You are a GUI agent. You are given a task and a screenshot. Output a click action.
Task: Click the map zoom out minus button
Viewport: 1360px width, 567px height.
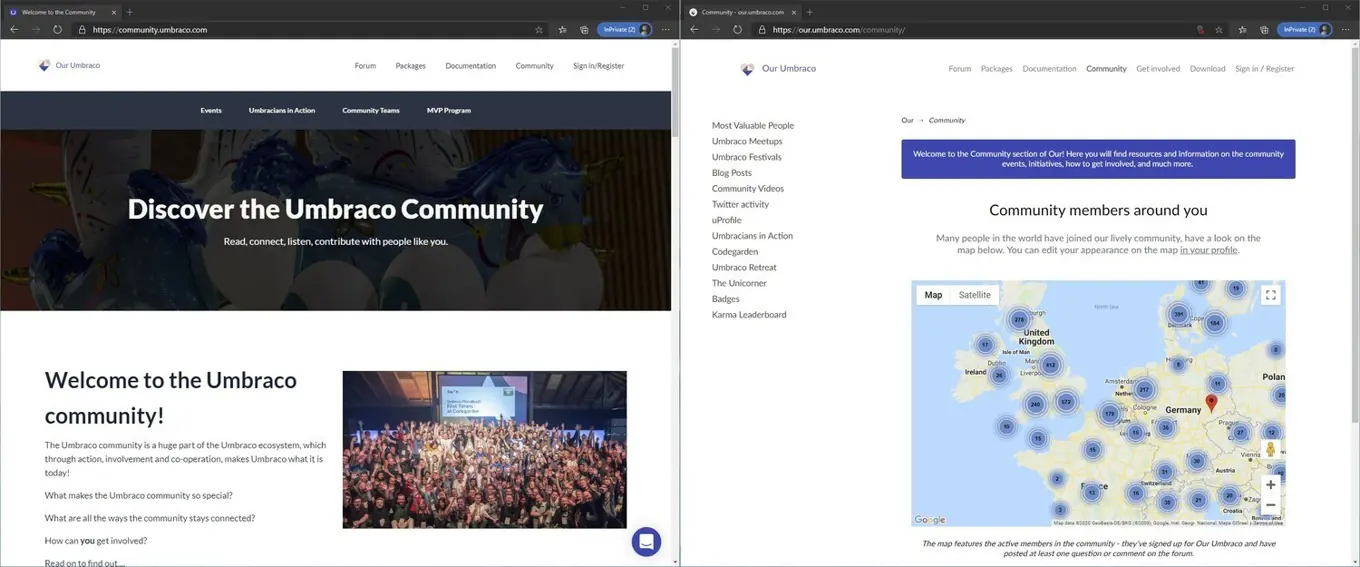tap(1270, 505)
